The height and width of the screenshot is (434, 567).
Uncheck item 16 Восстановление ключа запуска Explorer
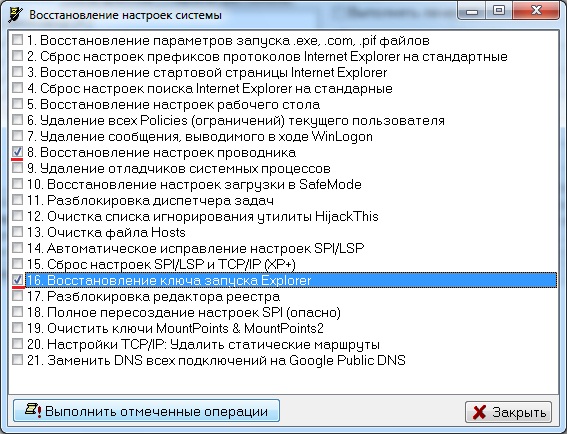[17, 280]
